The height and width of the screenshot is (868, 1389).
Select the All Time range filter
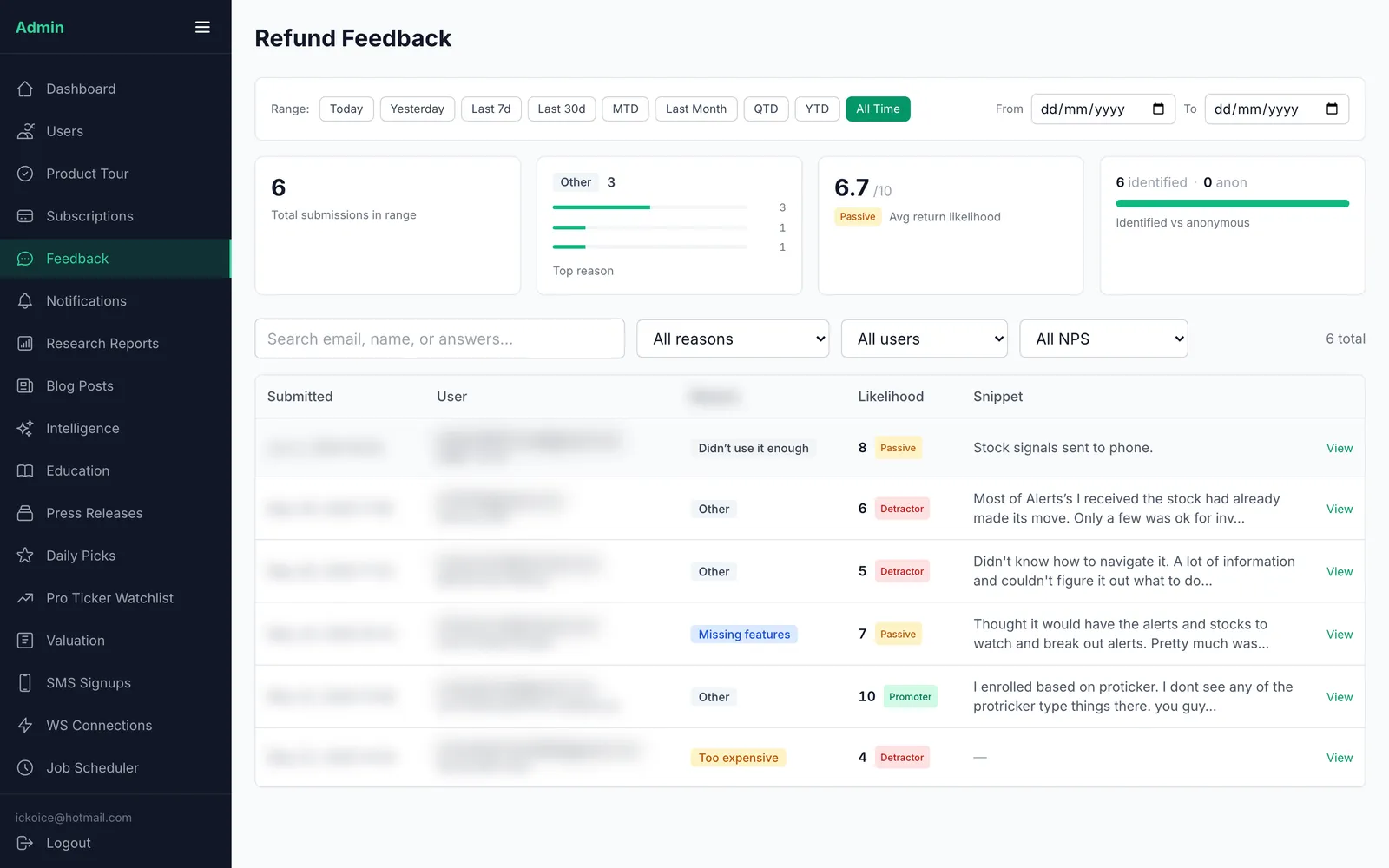878,108
